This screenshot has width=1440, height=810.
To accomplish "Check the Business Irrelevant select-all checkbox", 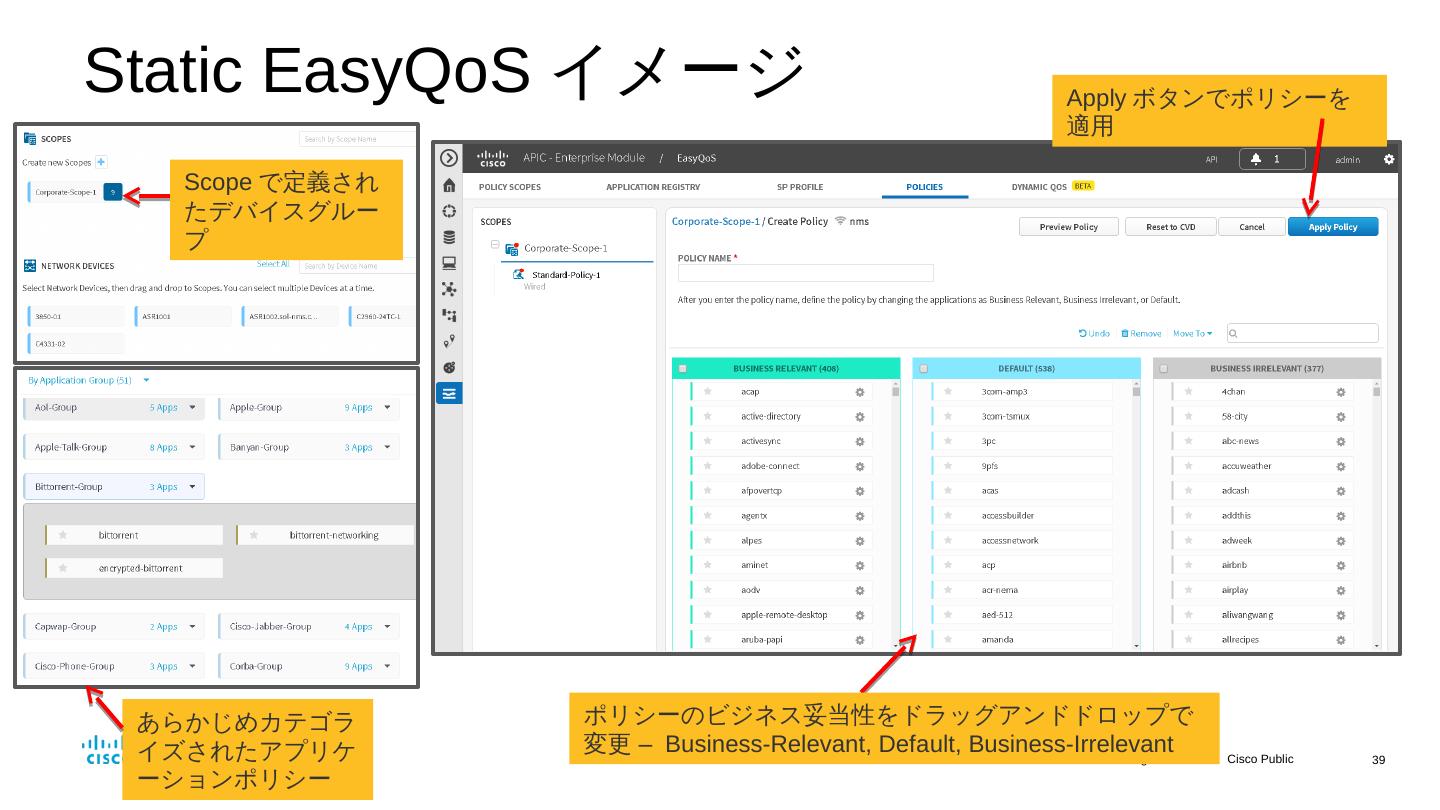I will pyautogui.click(x=1164, y=369).
